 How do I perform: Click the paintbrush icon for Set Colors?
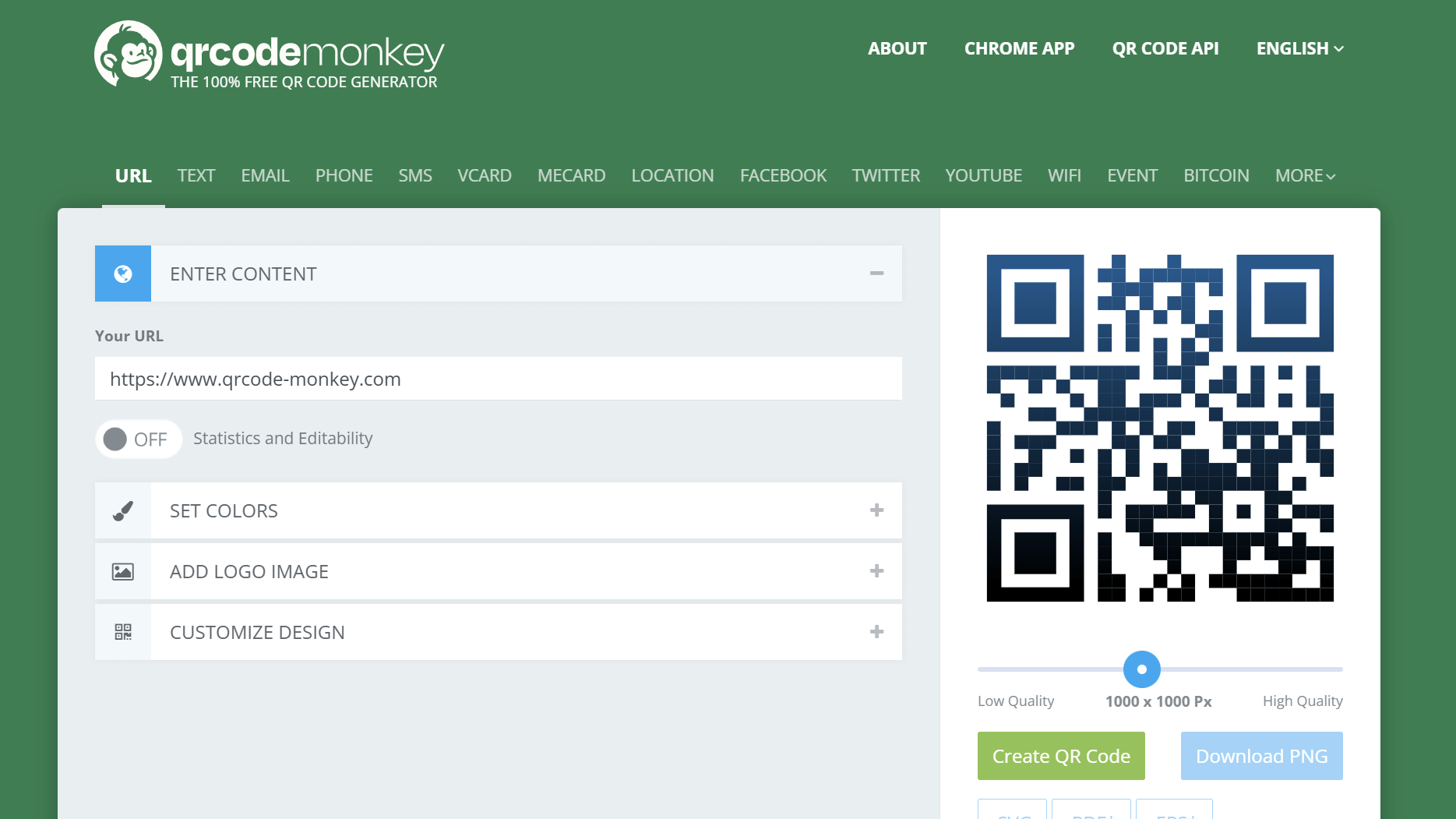click(x=123, y=511)
